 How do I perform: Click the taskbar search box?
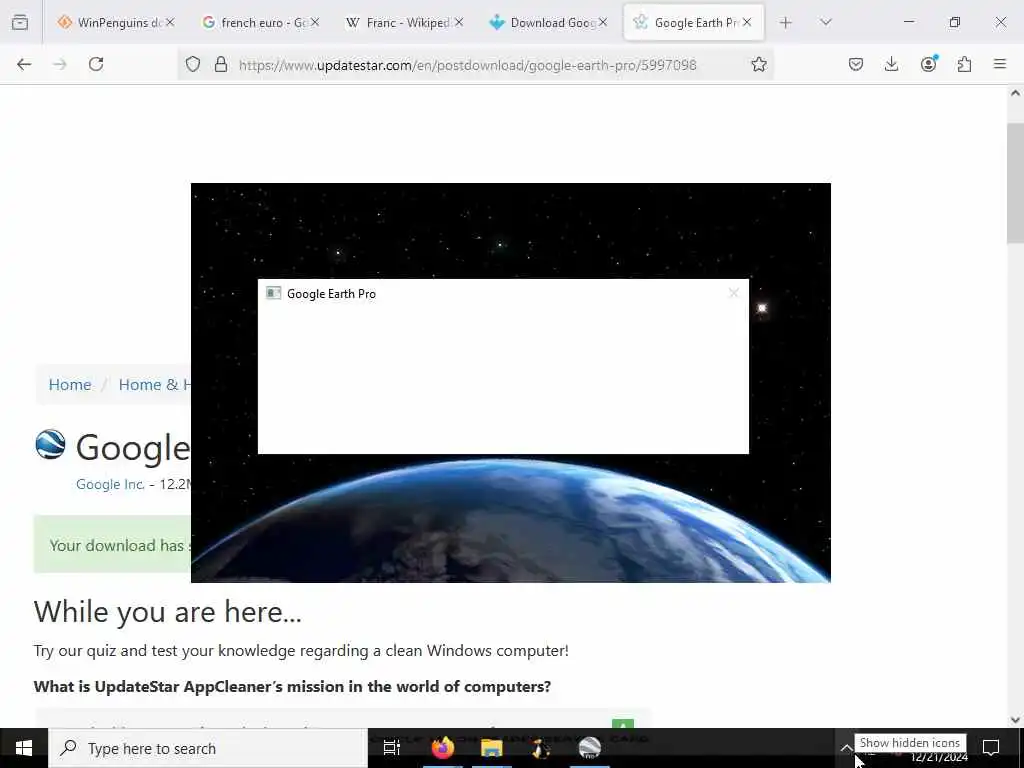208,748
